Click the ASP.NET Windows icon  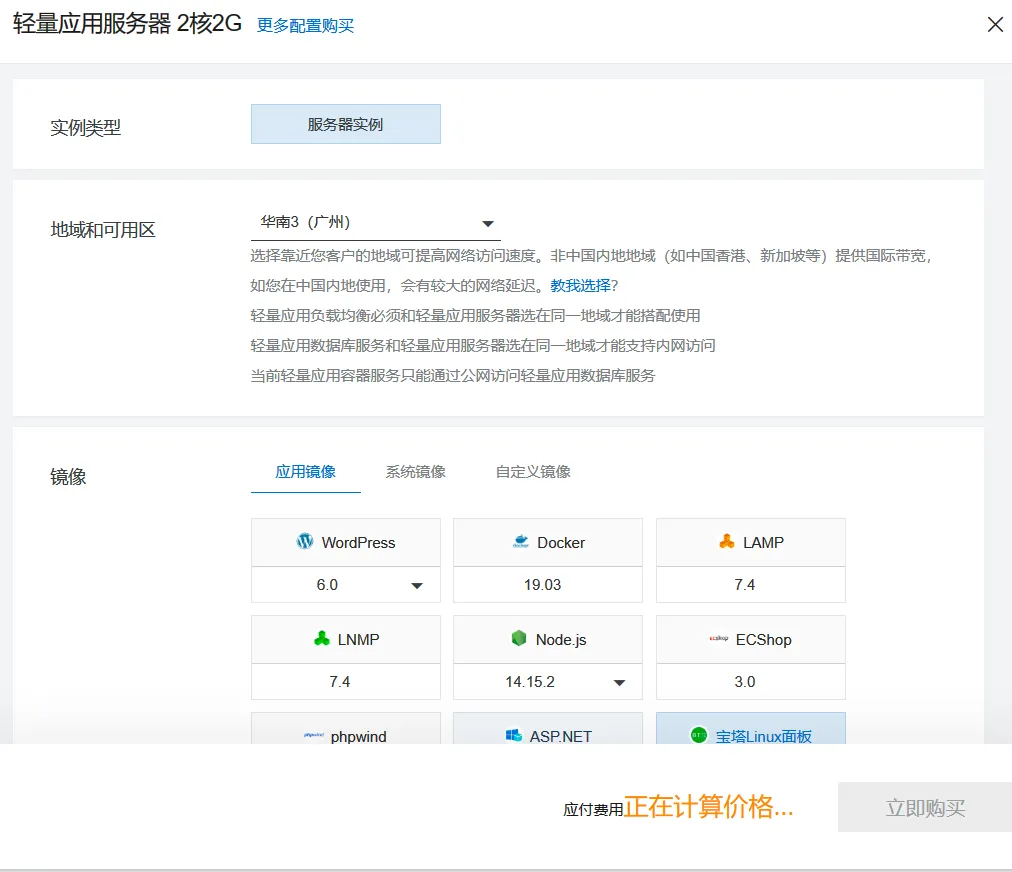514,736
